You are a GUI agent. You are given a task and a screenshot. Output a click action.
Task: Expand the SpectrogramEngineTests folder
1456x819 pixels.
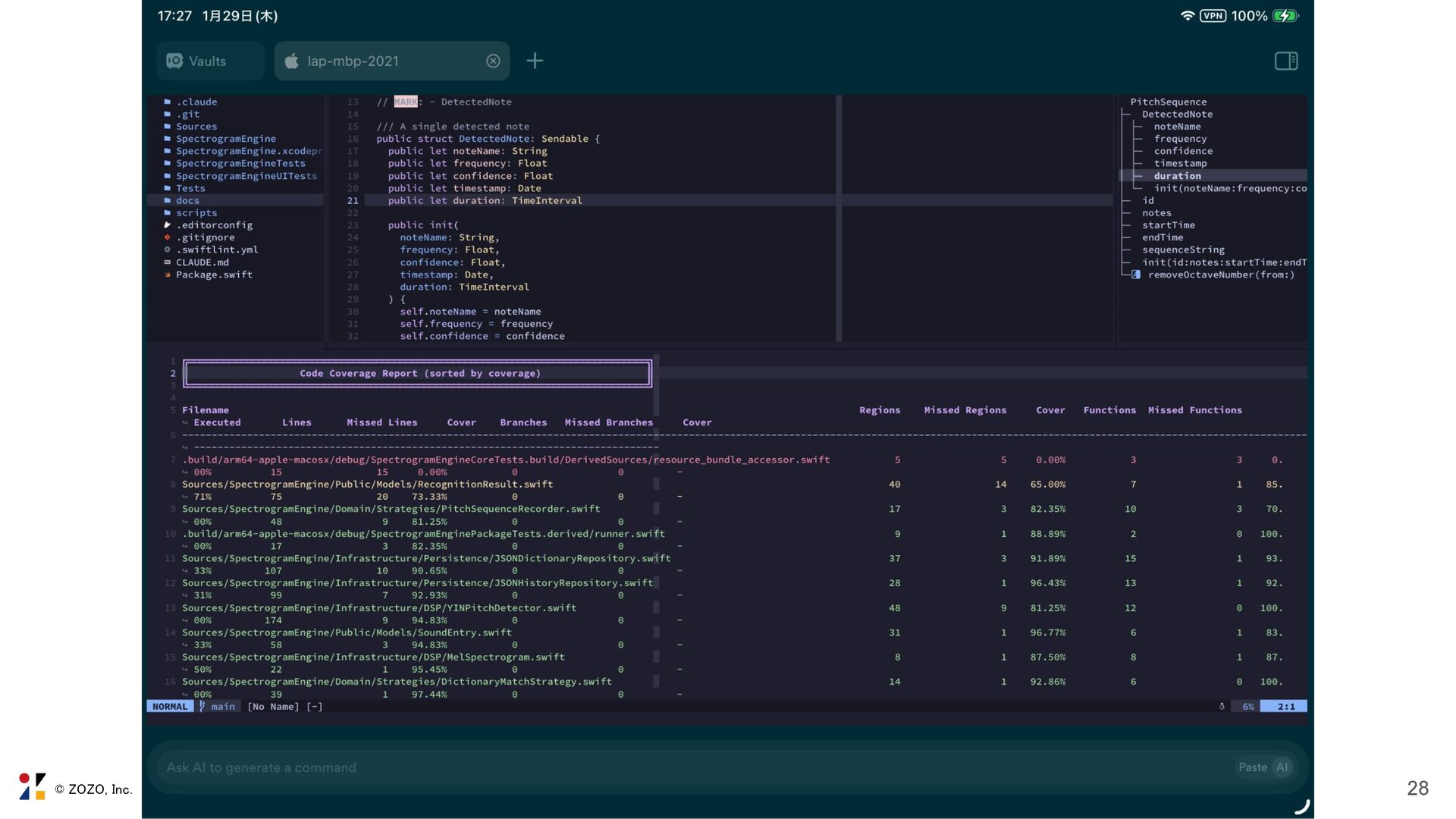240,164
